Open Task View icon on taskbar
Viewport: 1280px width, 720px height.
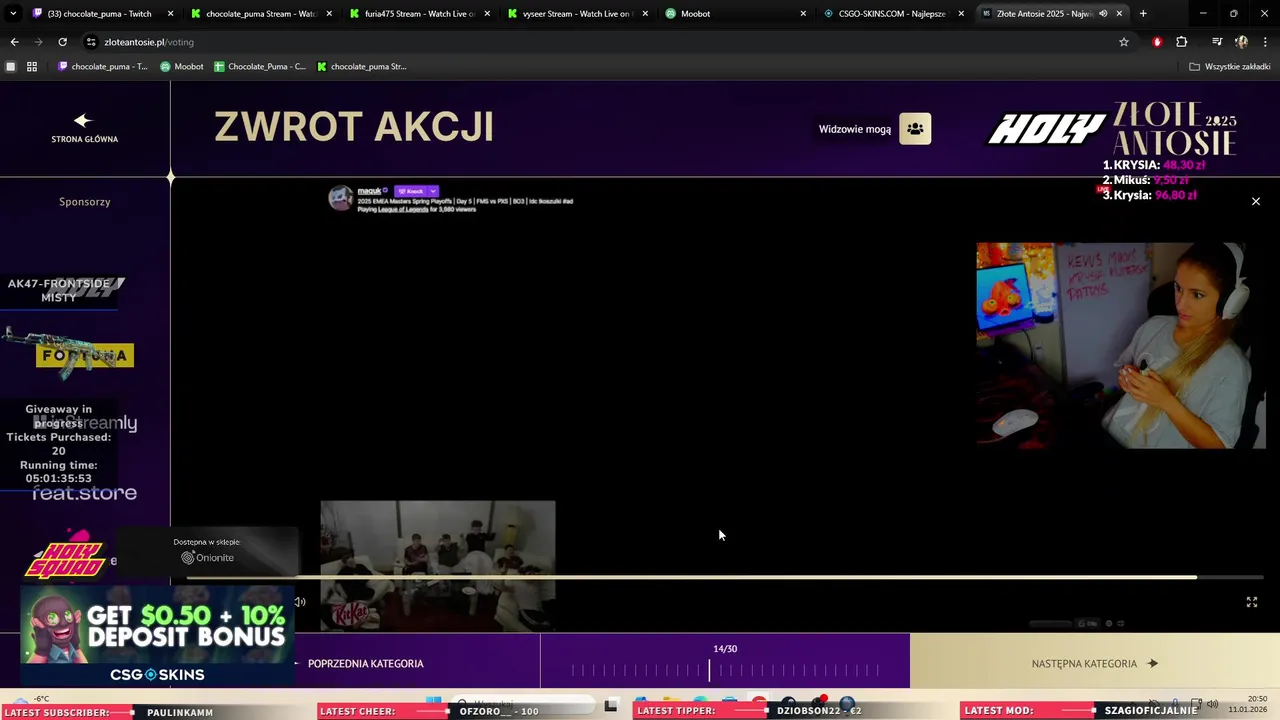(611, 705)
